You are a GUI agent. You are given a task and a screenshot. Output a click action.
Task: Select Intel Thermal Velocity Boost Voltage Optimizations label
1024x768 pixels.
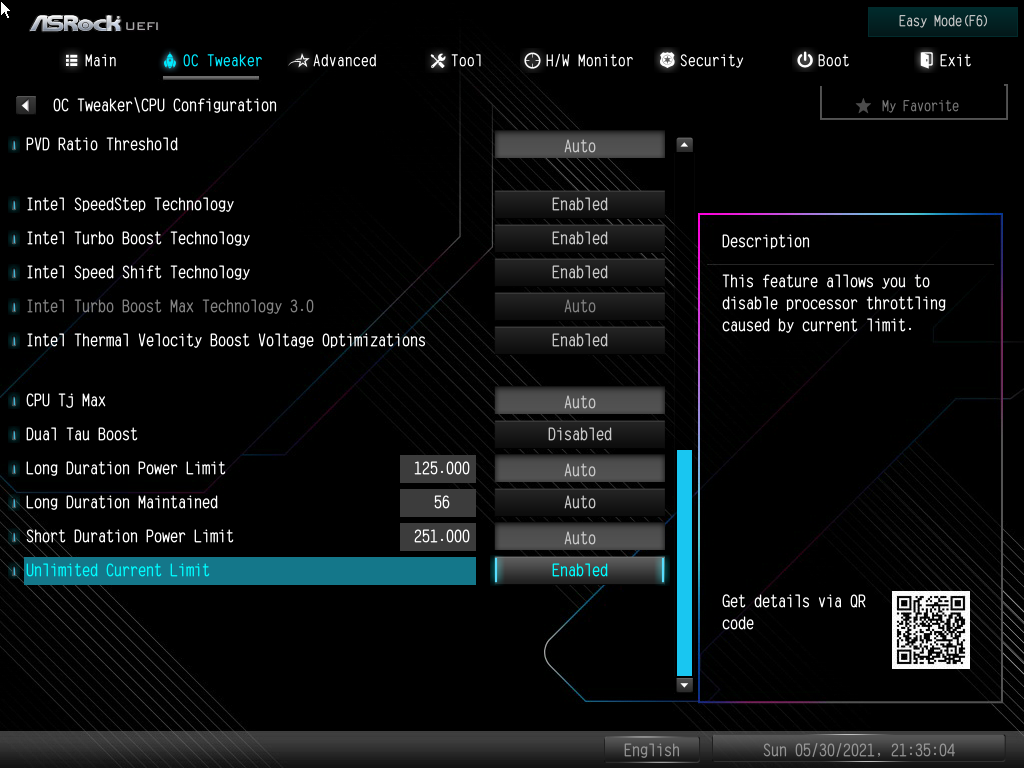tap(226, 340)
